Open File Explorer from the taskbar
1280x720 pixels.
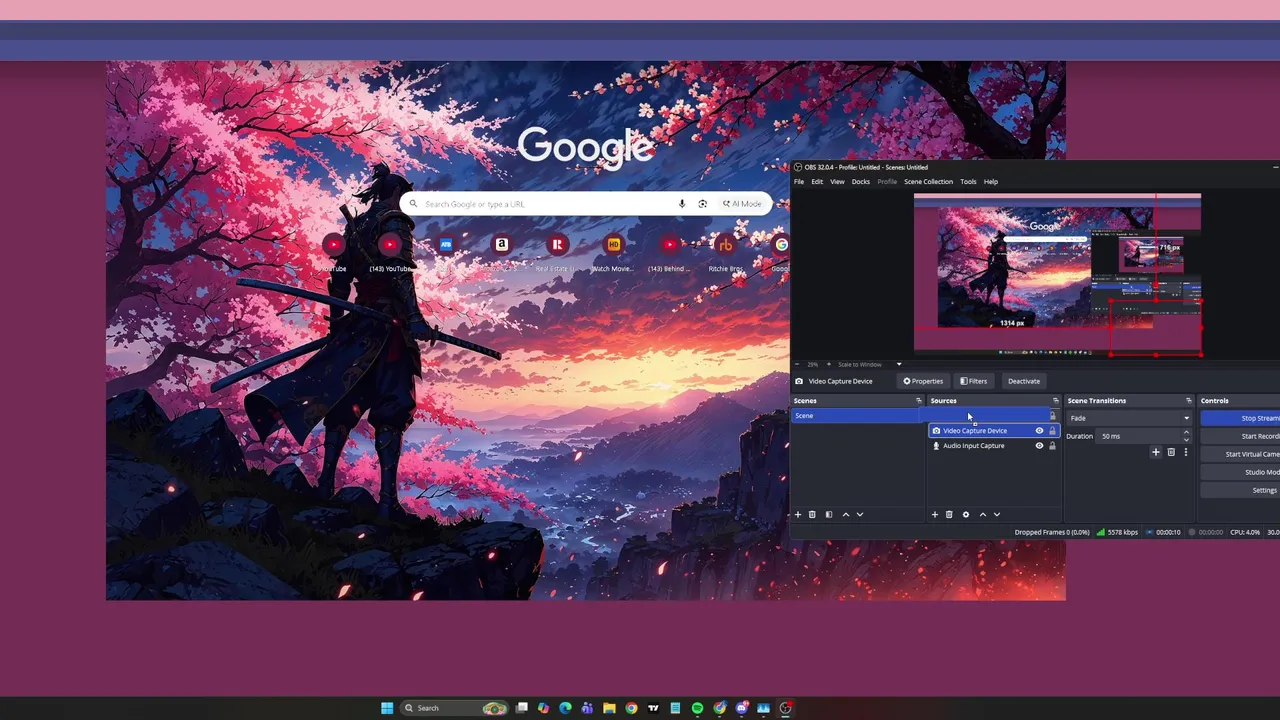pos(609,708)
